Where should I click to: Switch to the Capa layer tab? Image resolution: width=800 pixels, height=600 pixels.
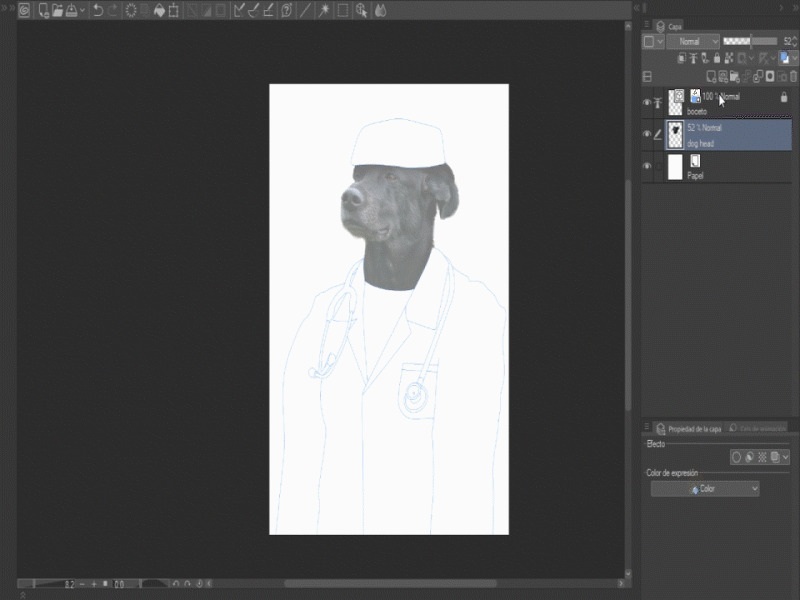tap(669, 27)
